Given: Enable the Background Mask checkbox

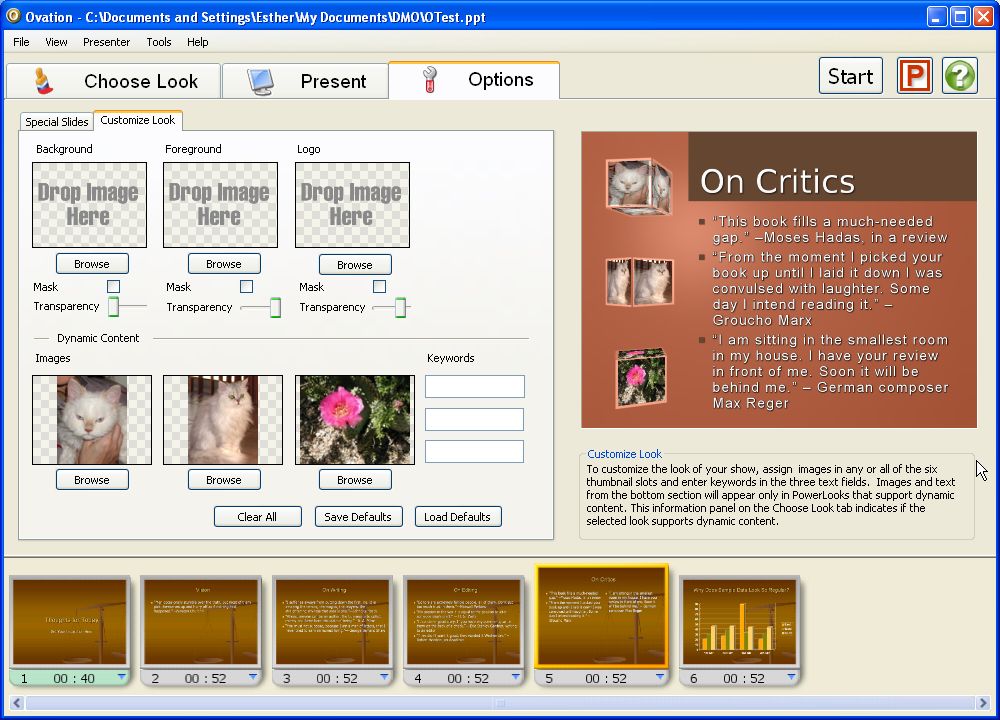Looking at the screenshot, I should (x=114, y=287).
